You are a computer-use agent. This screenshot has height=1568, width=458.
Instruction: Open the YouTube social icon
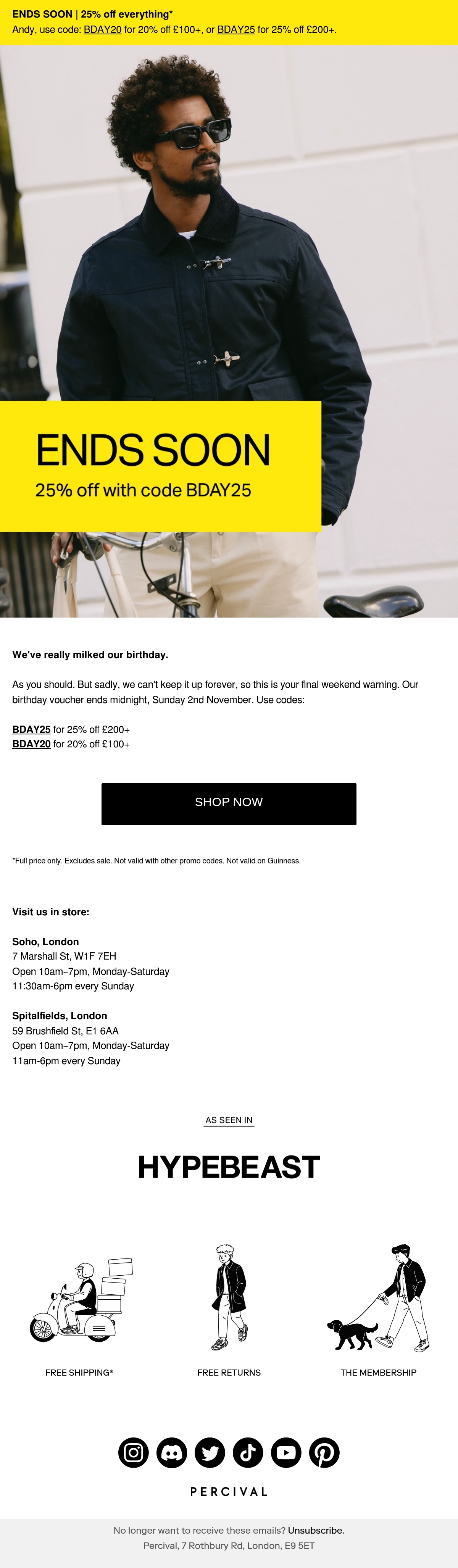pyautogui.click(x=286, y=1452)
